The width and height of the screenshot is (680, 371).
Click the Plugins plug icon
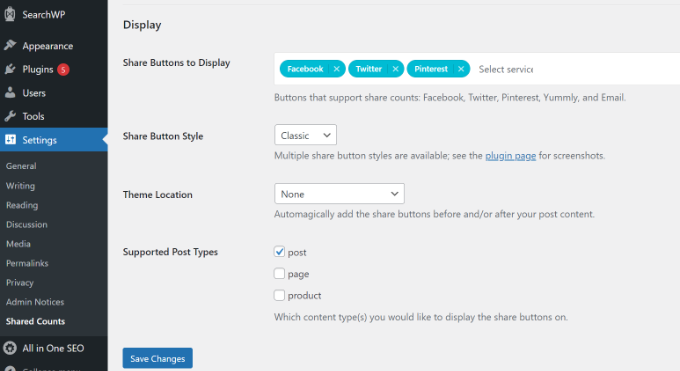[10, 69]
